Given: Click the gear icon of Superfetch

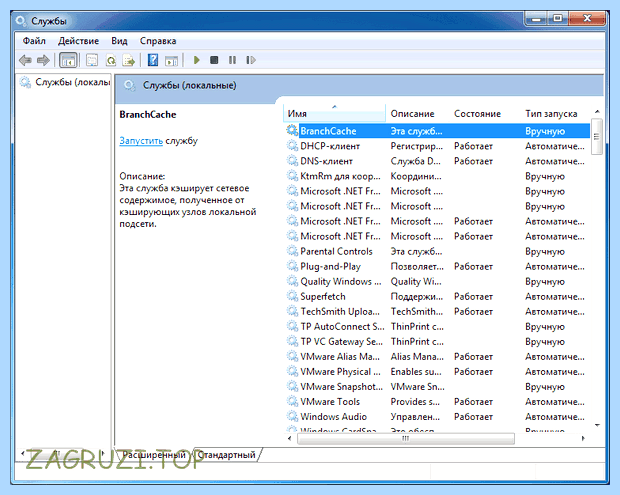Looking at the screenshot, I should [292, 296].
